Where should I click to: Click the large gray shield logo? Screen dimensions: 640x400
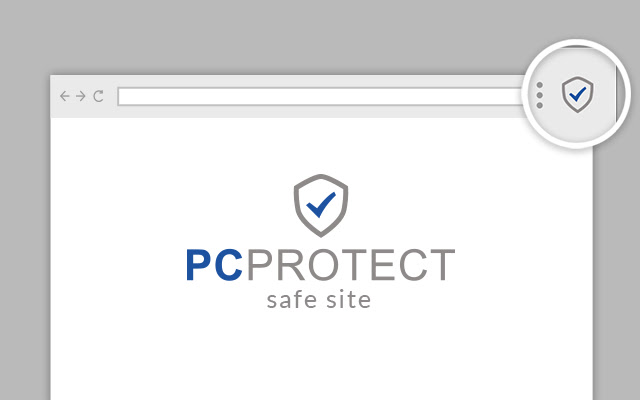[321, 205]
